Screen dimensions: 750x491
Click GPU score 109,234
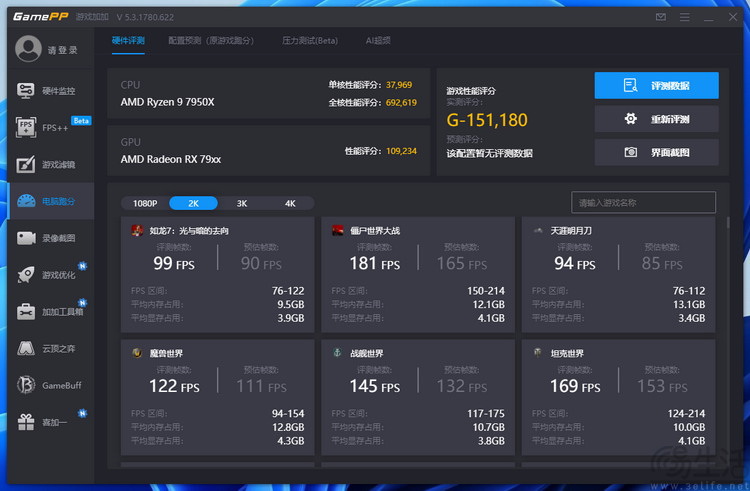(x=401, y=151)
